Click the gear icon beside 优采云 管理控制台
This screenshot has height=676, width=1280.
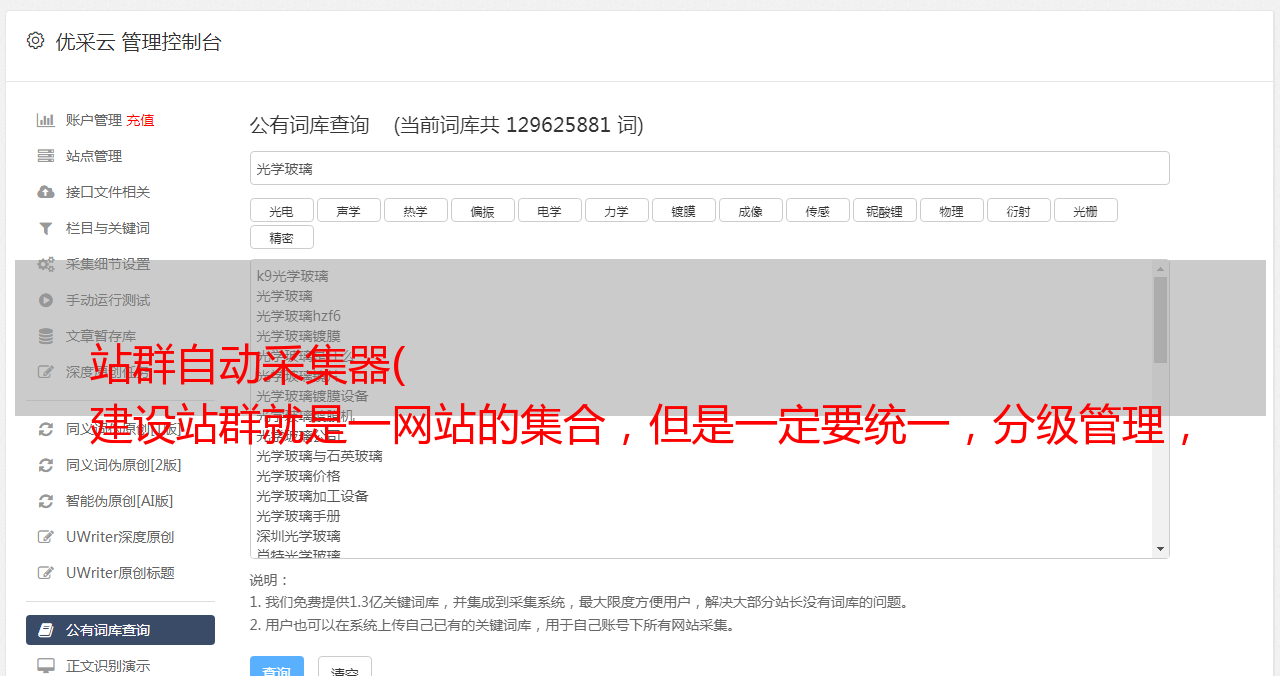click(36, 41)
